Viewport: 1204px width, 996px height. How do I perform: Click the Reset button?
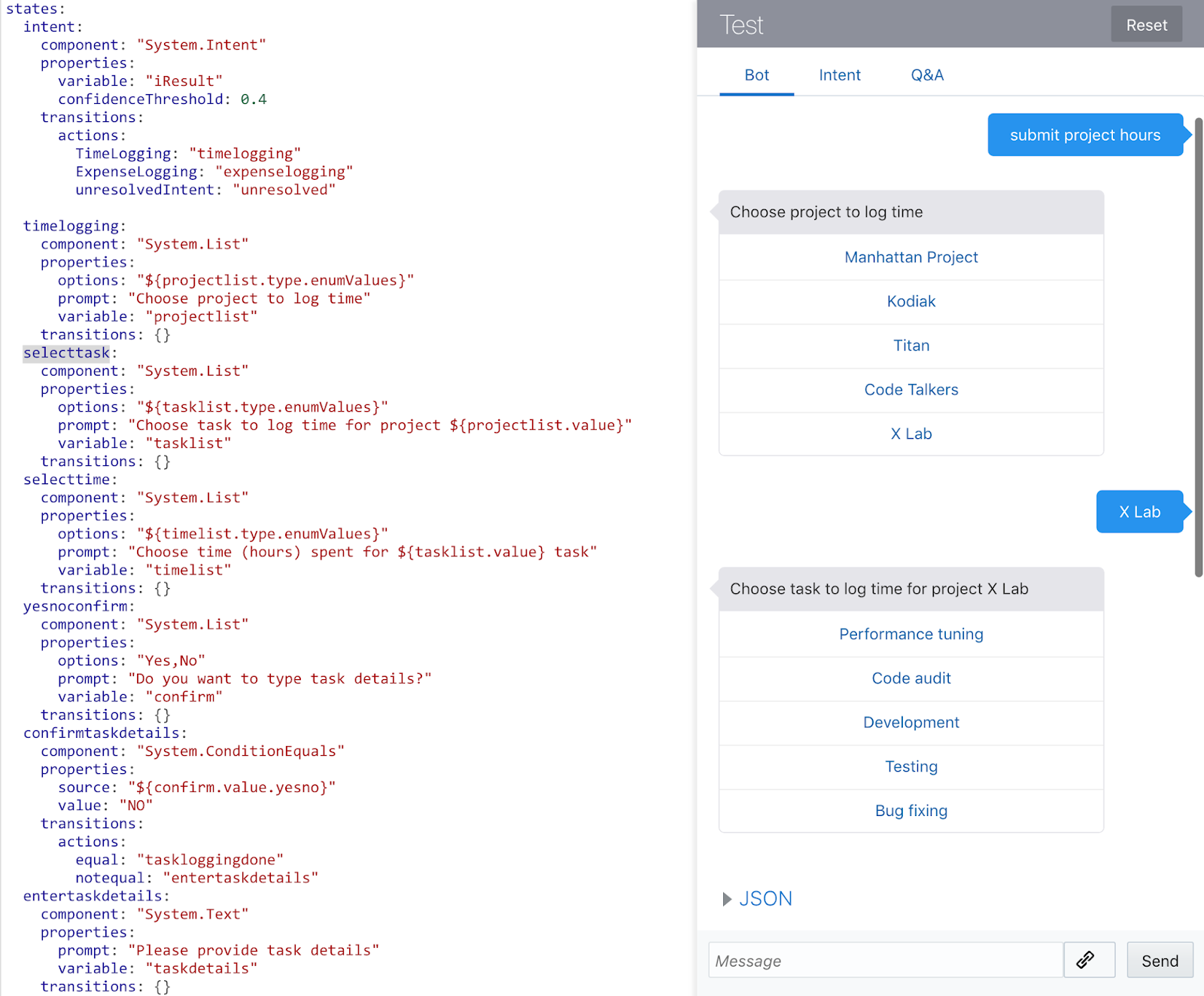click(x=1146, y=24)
